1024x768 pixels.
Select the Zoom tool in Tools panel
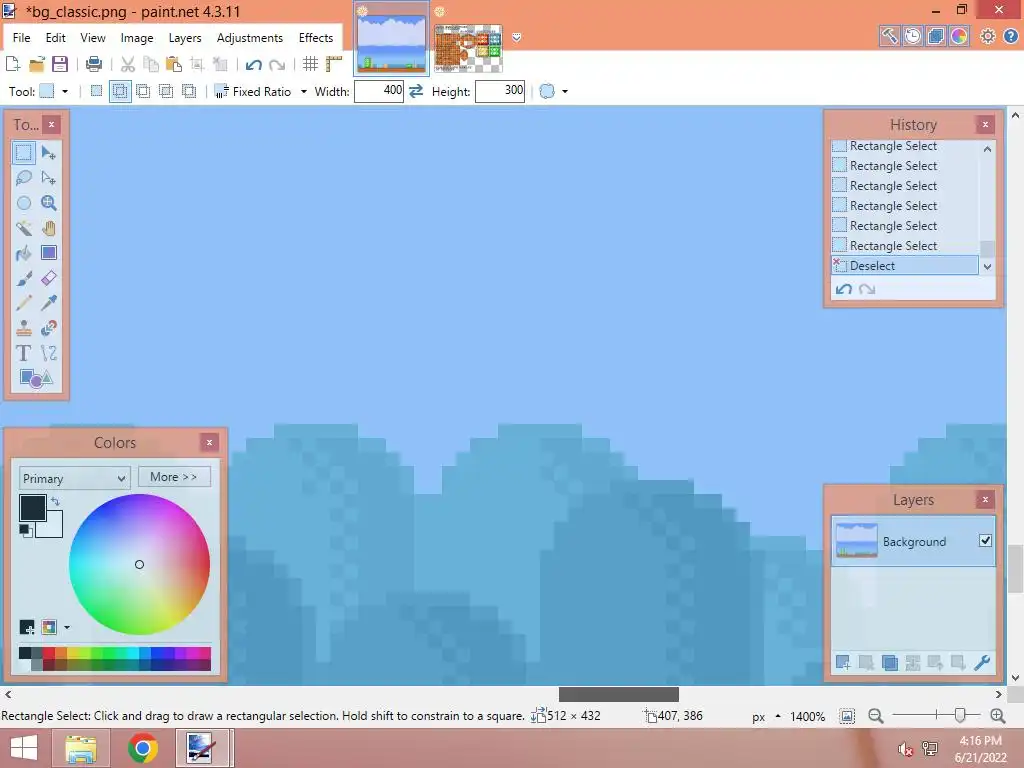click(x=48, y=203)
